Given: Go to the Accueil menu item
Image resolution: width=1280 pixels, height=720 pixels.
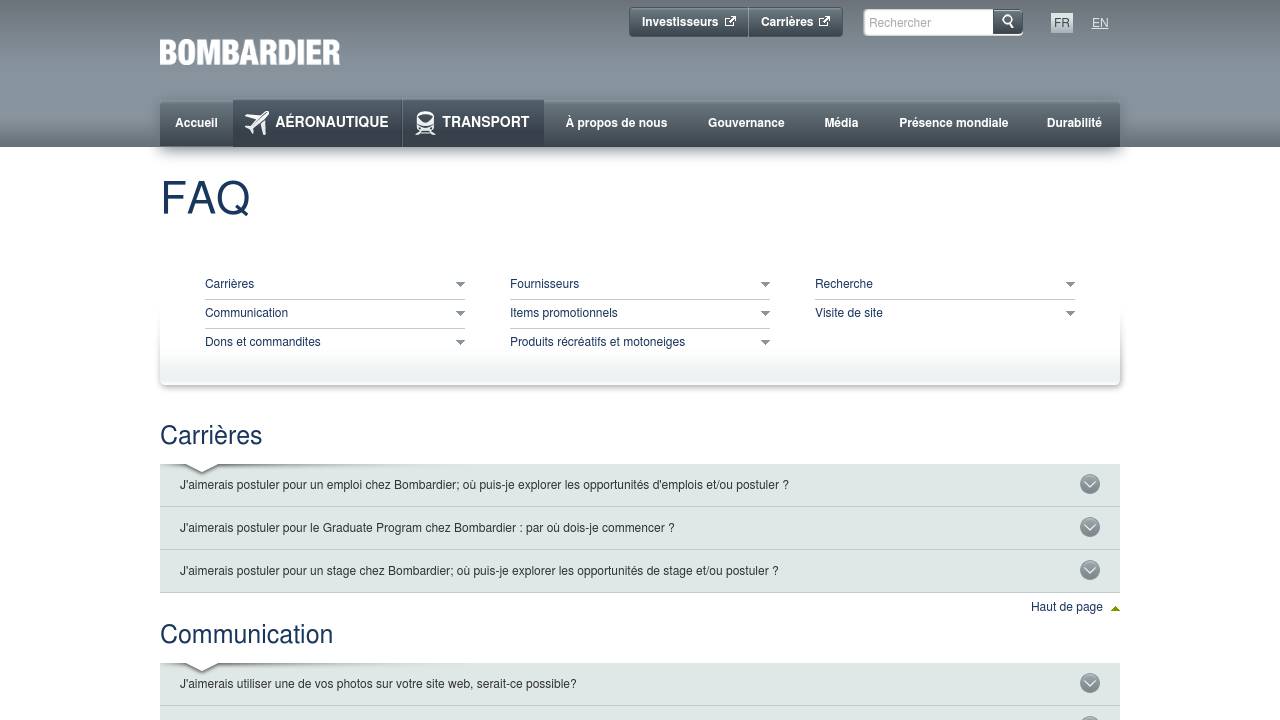Looking at the screenshot, I should point(196,123).
